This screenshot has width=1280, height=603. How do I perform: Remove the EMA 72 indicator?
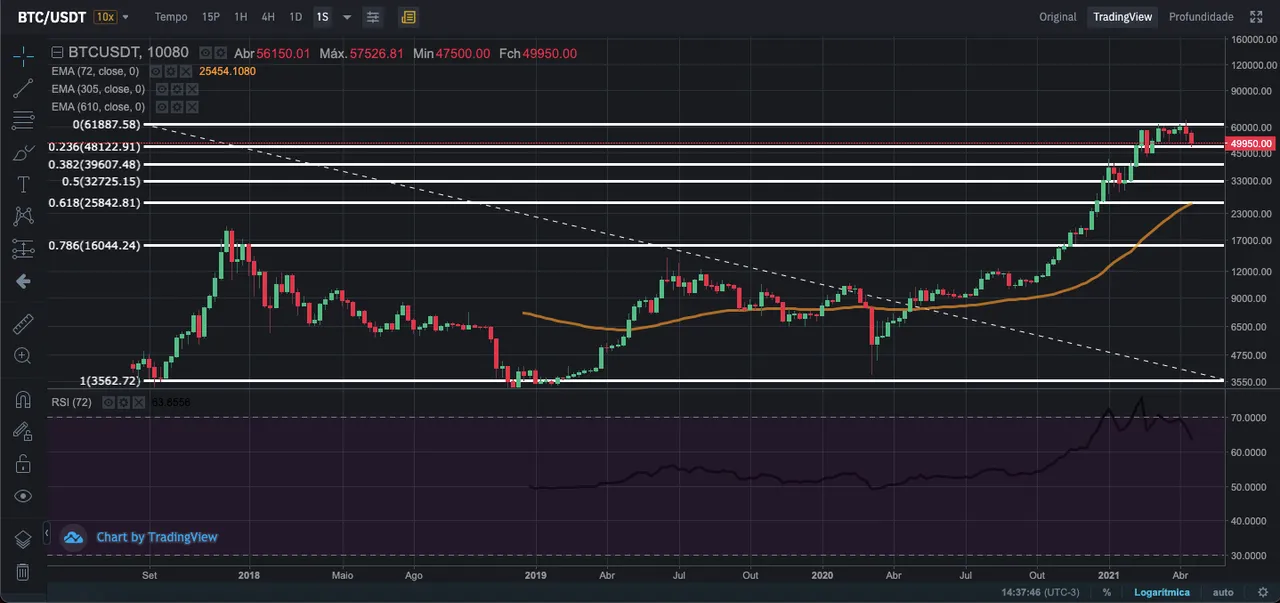coord(186,71)
